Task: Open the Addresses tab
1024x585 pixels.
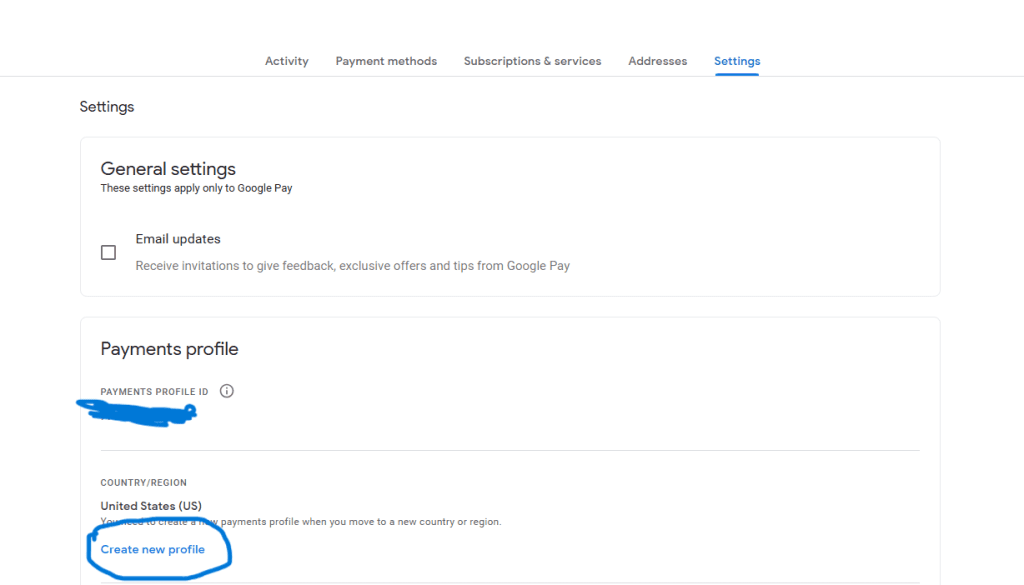Action: pyautogui.click(x=657, y=61)
